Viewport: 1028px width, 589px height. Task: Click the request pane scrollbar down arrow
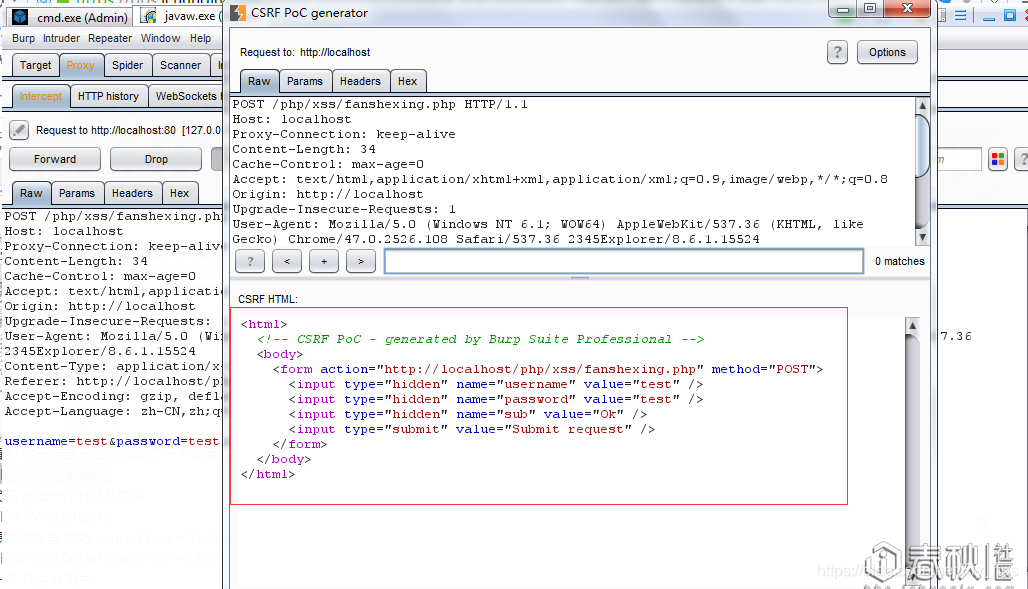(x=922, y=237)
